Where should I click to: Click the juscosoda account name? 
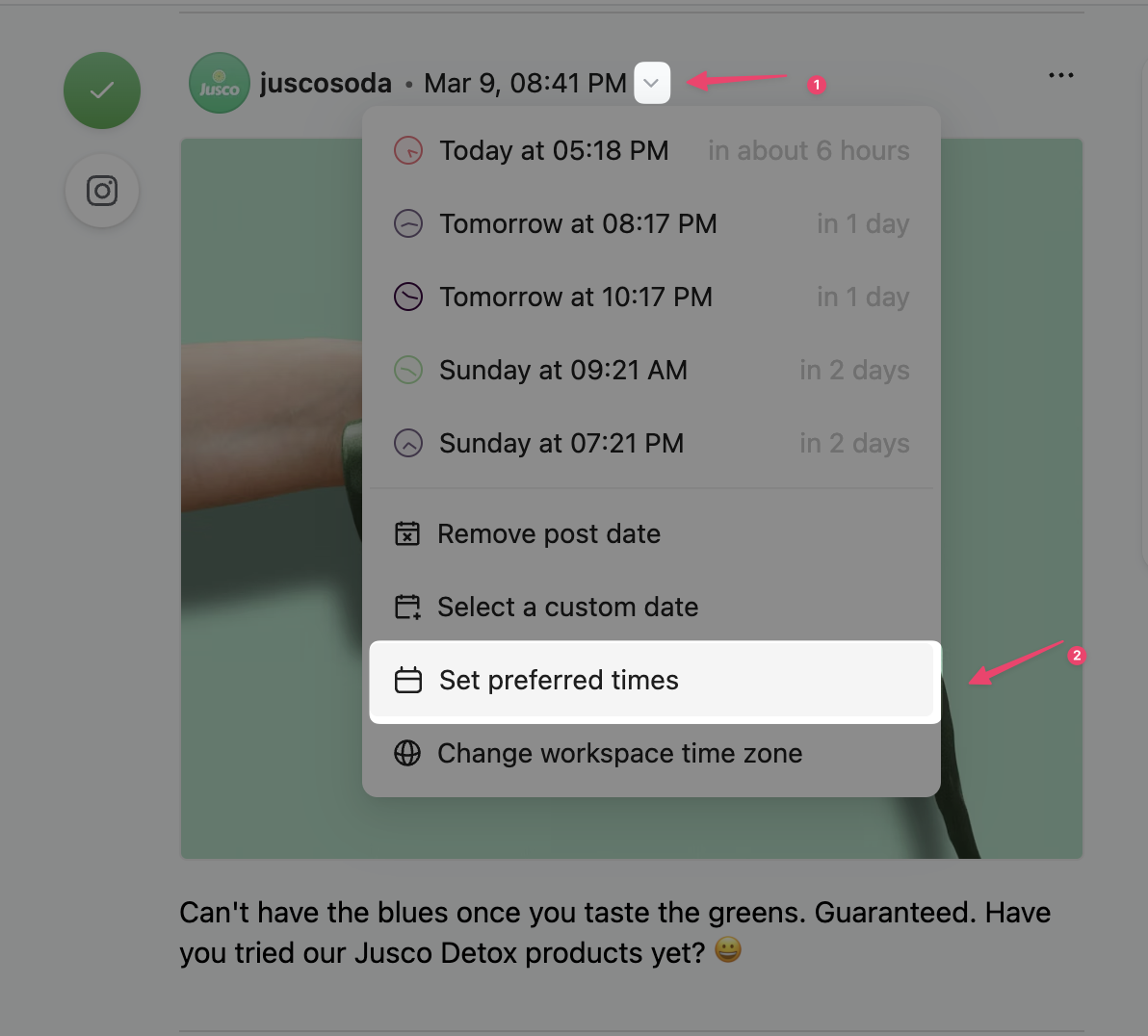click(x=326, y=84)
